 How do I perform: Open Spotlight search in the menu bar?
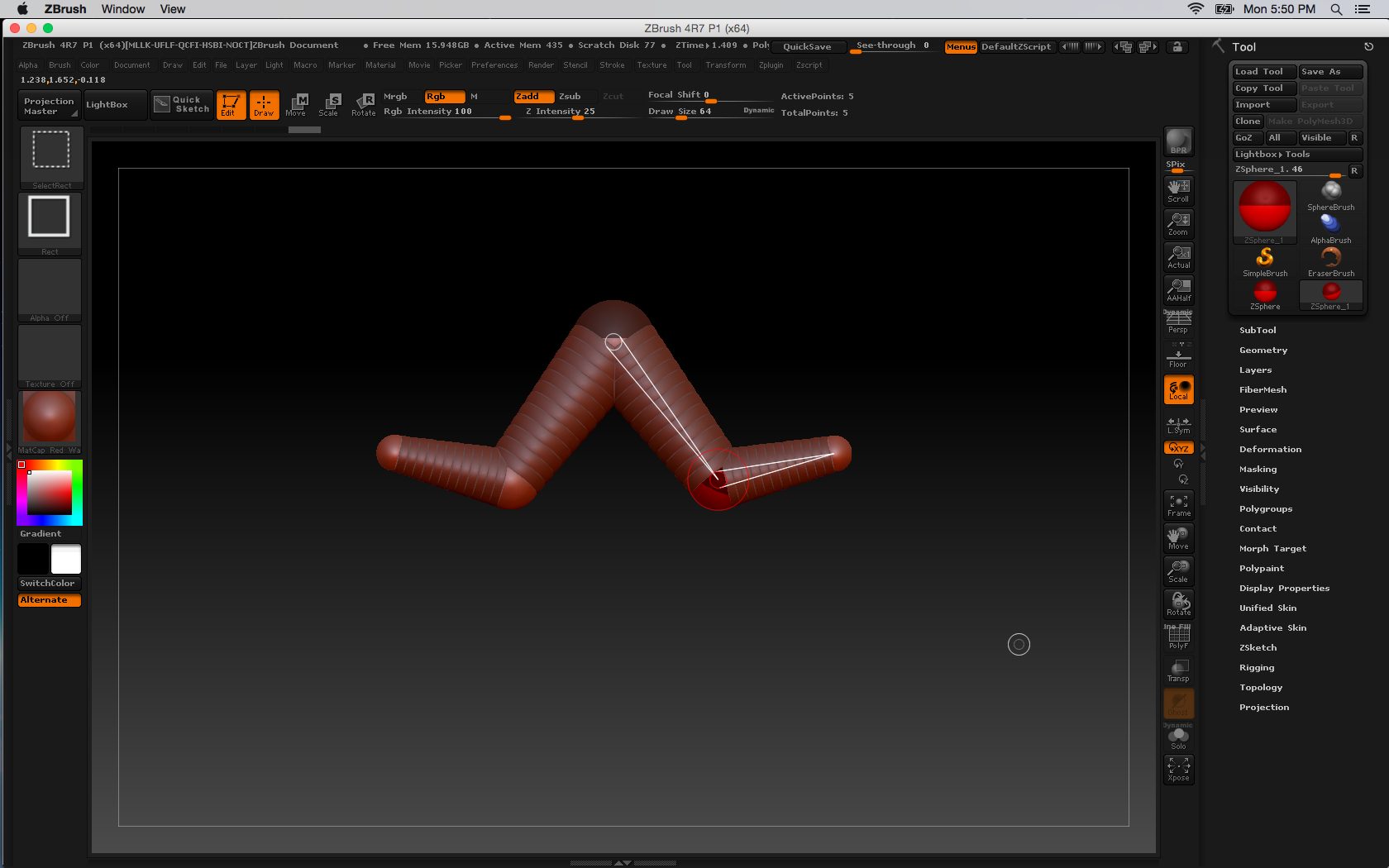point(1336,9)
